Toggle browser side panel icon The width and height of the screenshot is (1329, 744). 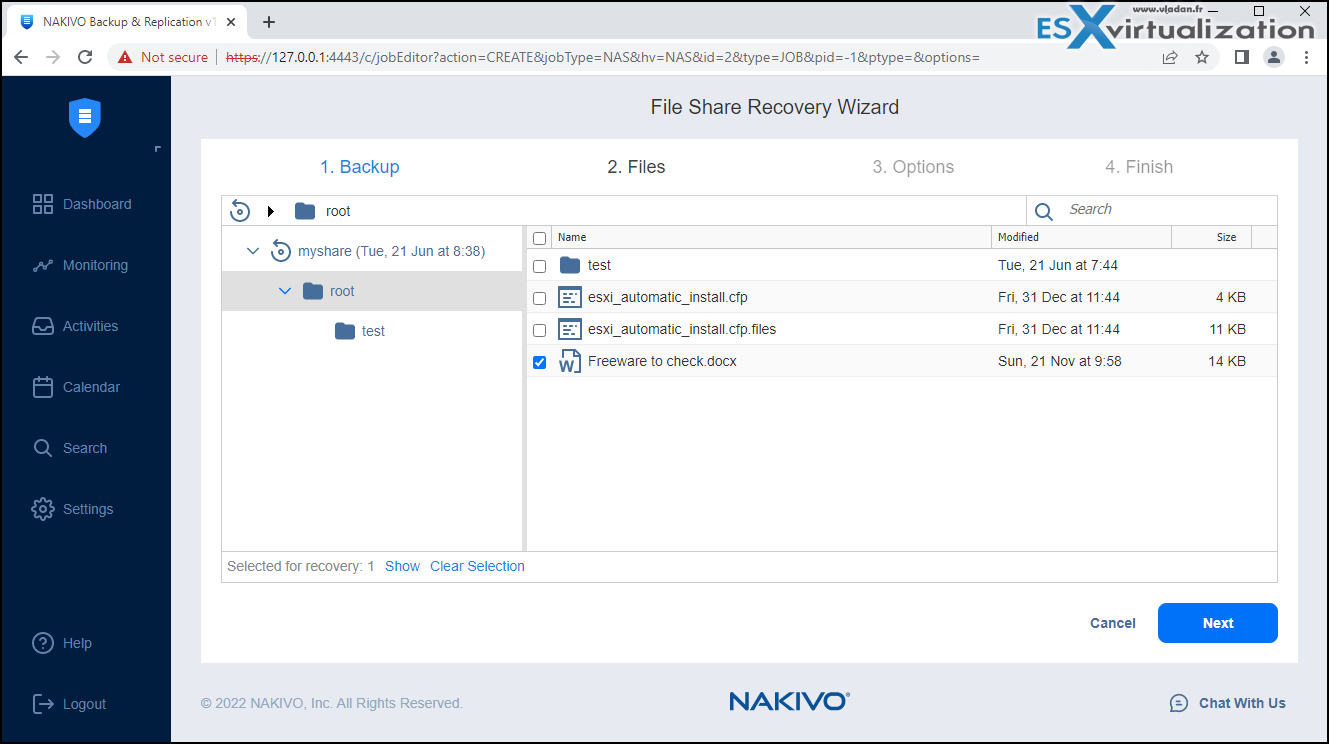click(1241, 57)
